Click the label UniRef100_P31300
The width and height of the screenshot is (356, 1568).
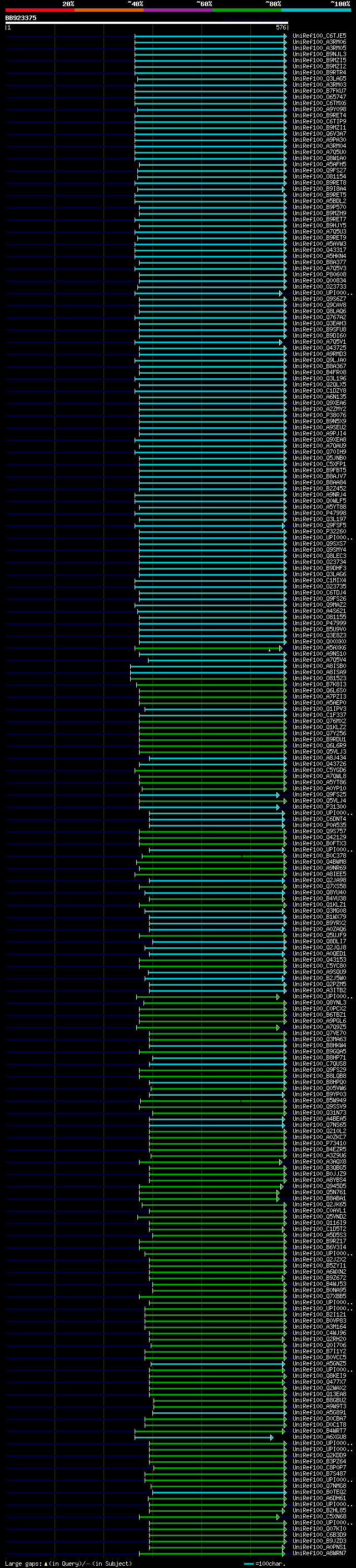click(x=319, y=807)
